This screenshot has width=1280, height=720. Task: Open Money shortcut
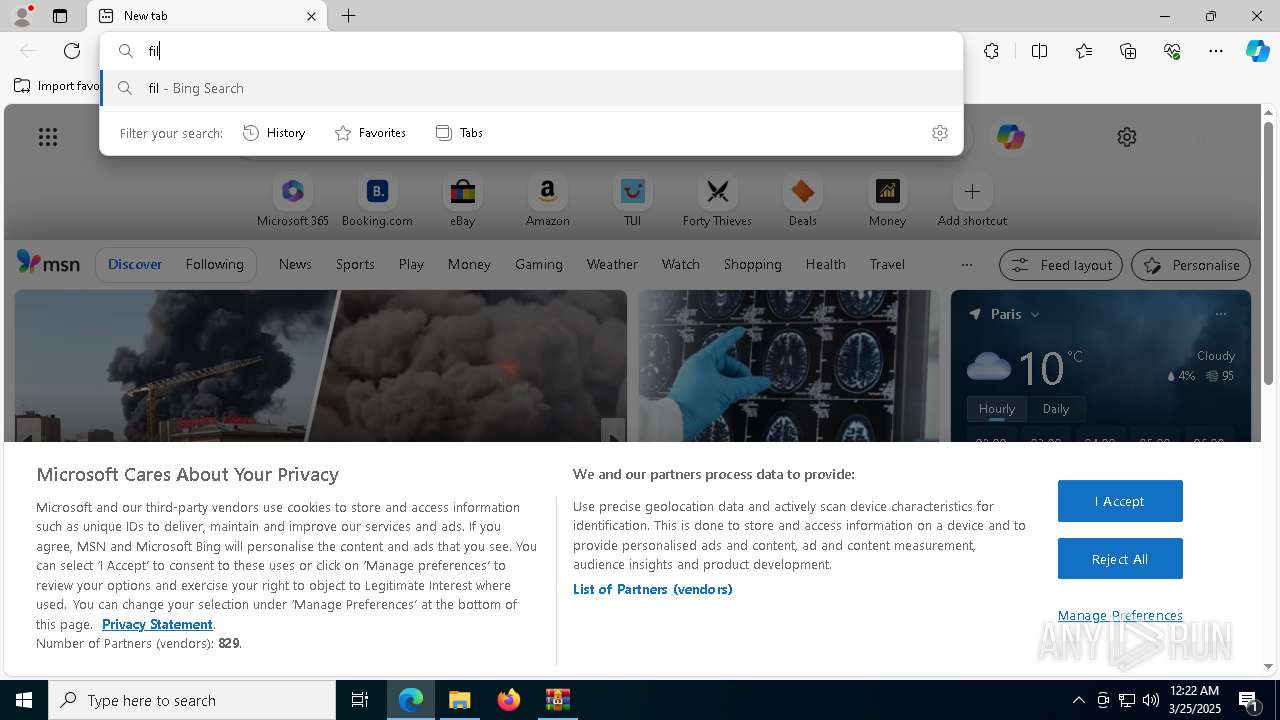tap(887, 202)
